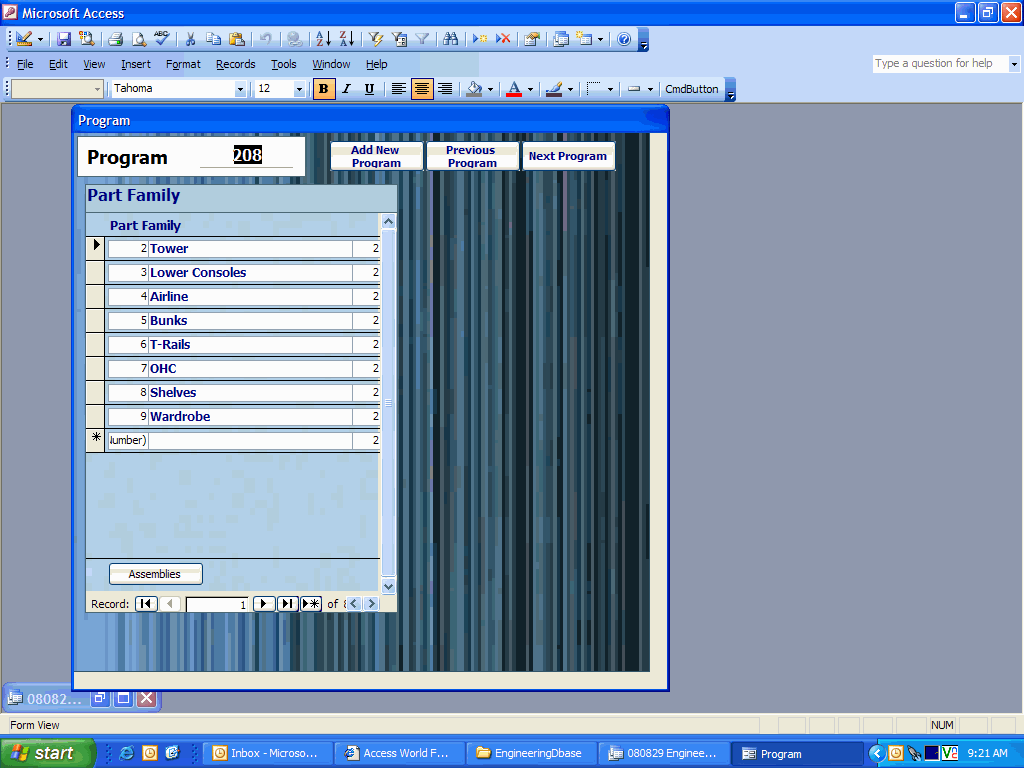Image resolution: width=1024 pixels, height=768 pixels.
Task: Switch to Access World Forums taskbar item
Action: tap(400, 754)
